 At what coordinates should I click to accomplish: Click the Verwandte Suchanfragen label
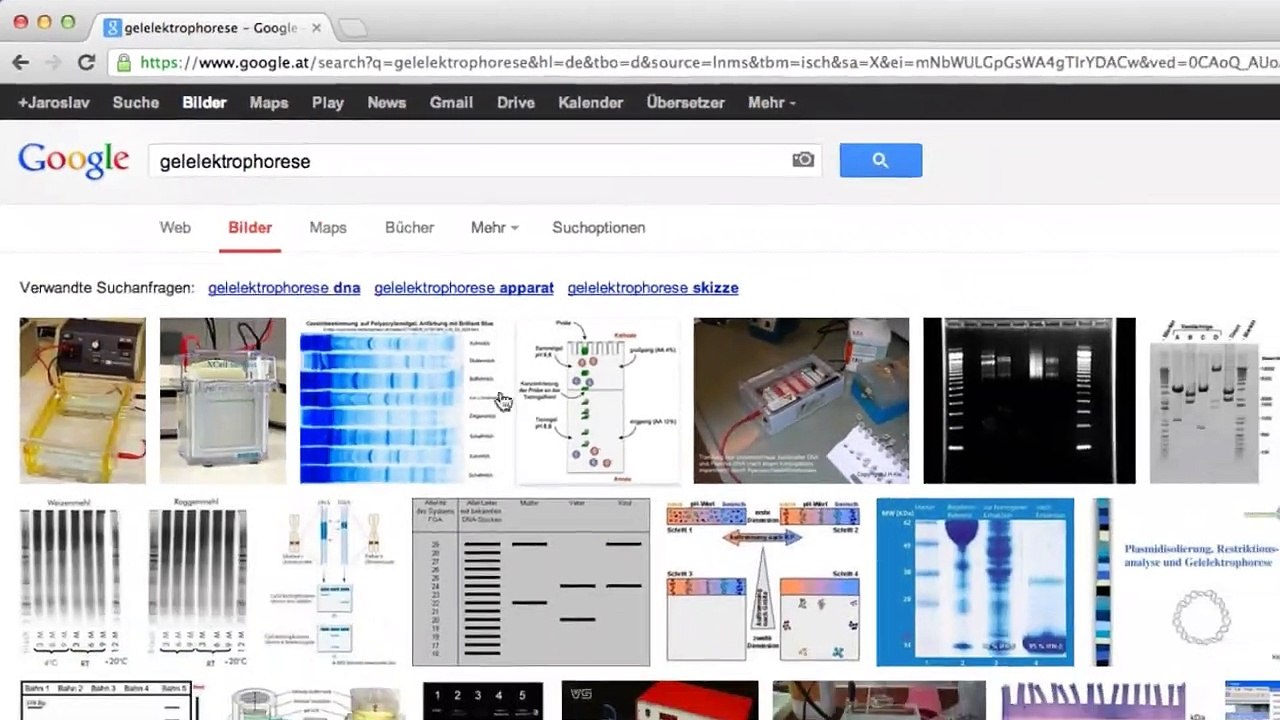point(107,288)
